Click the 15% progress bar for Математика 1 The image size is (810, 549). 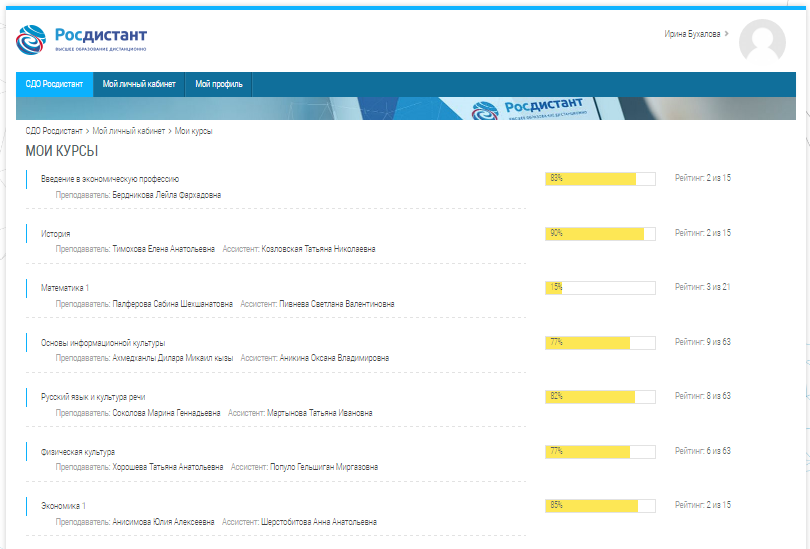pos(599,288)
